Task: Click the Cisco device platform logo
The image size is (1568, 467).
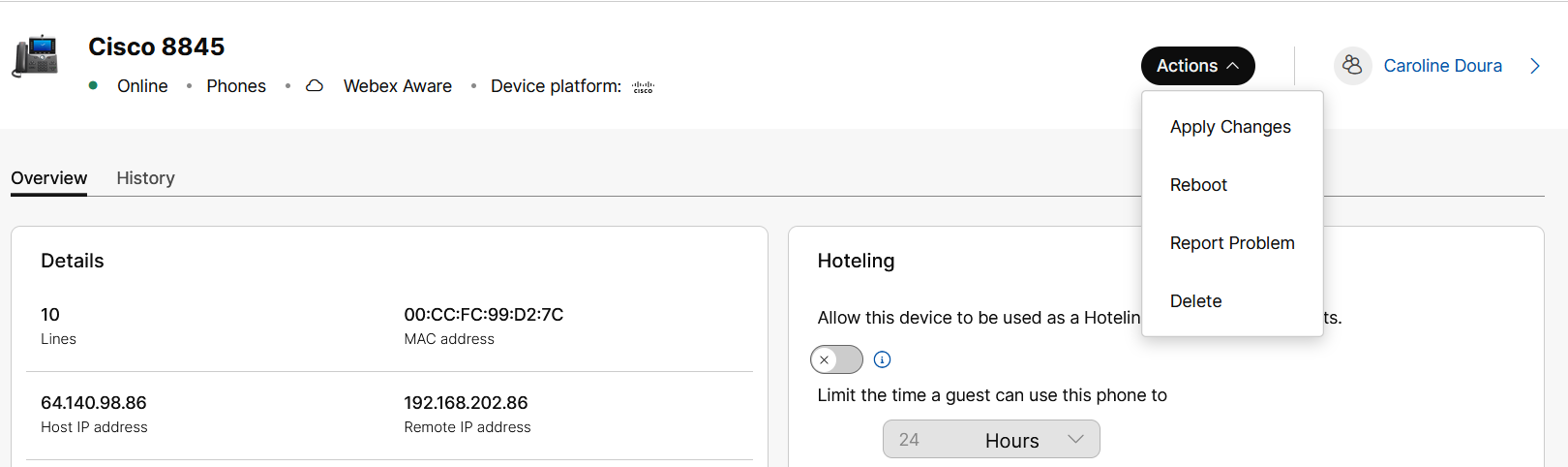Action: tap(644, 87)
